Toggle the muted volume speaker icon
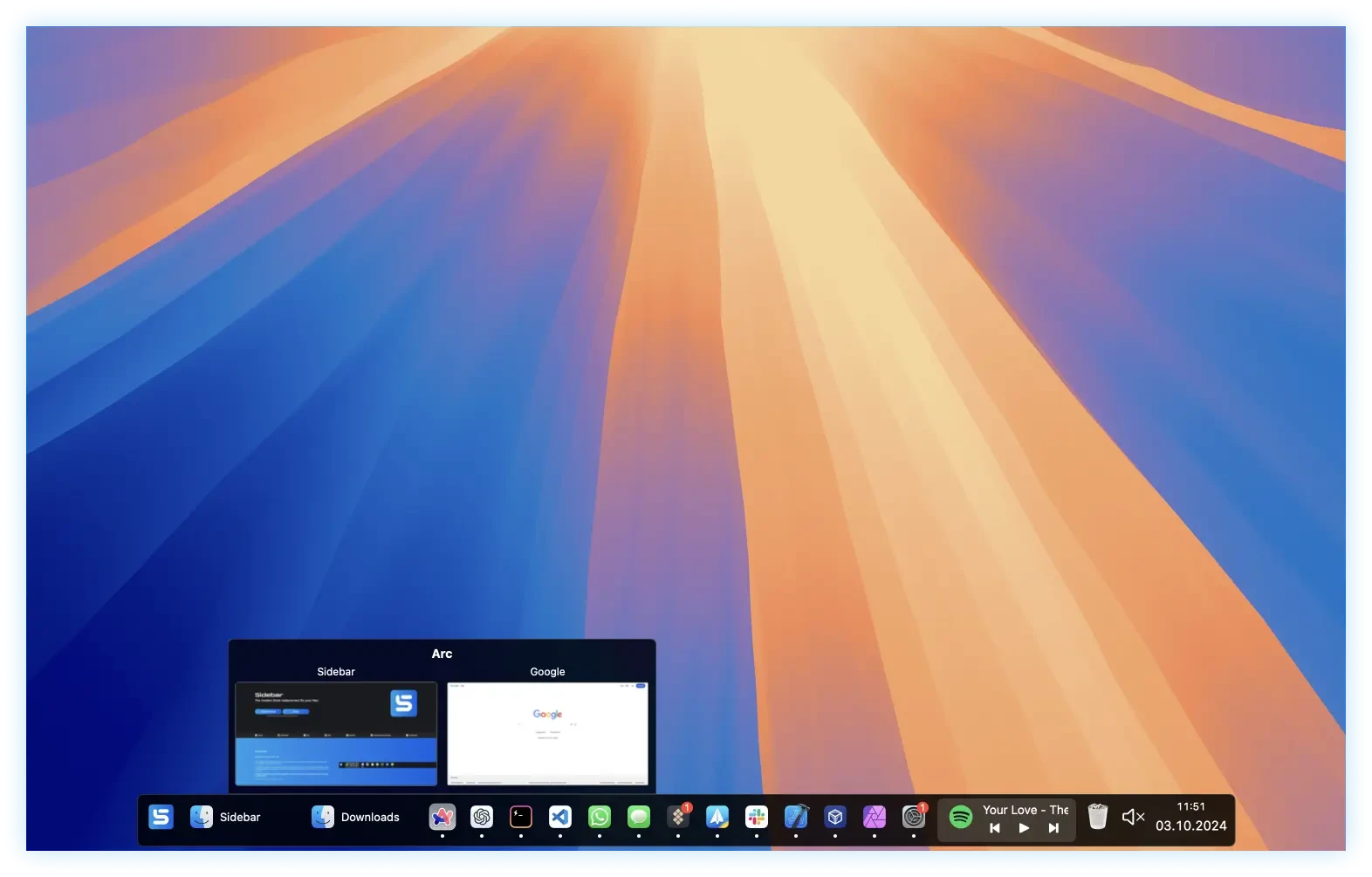The width and height of the screenshot is (1372, 877). pos(1133,817)
